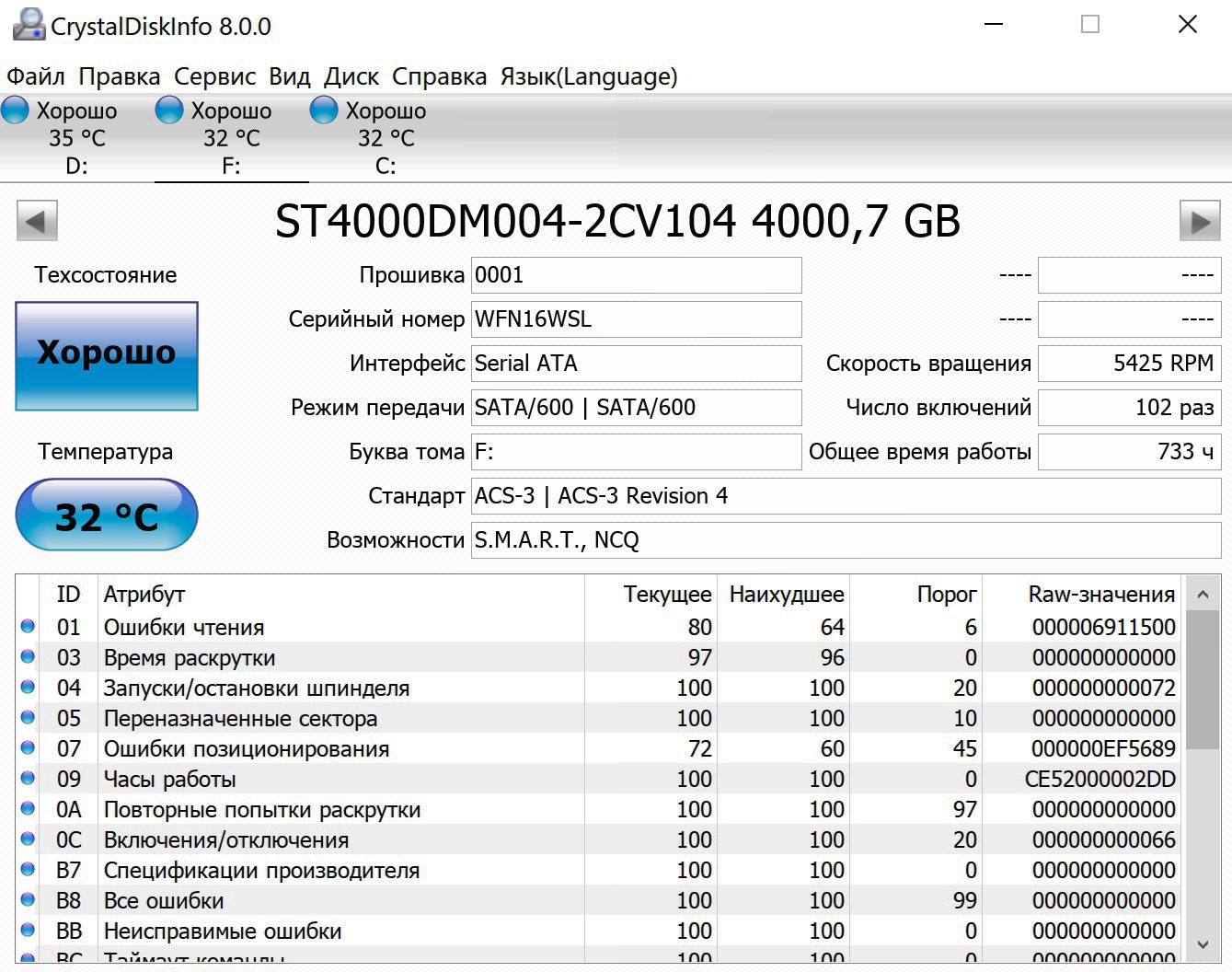Click status dot for Запуски/остановки шпинделя row

28,688
